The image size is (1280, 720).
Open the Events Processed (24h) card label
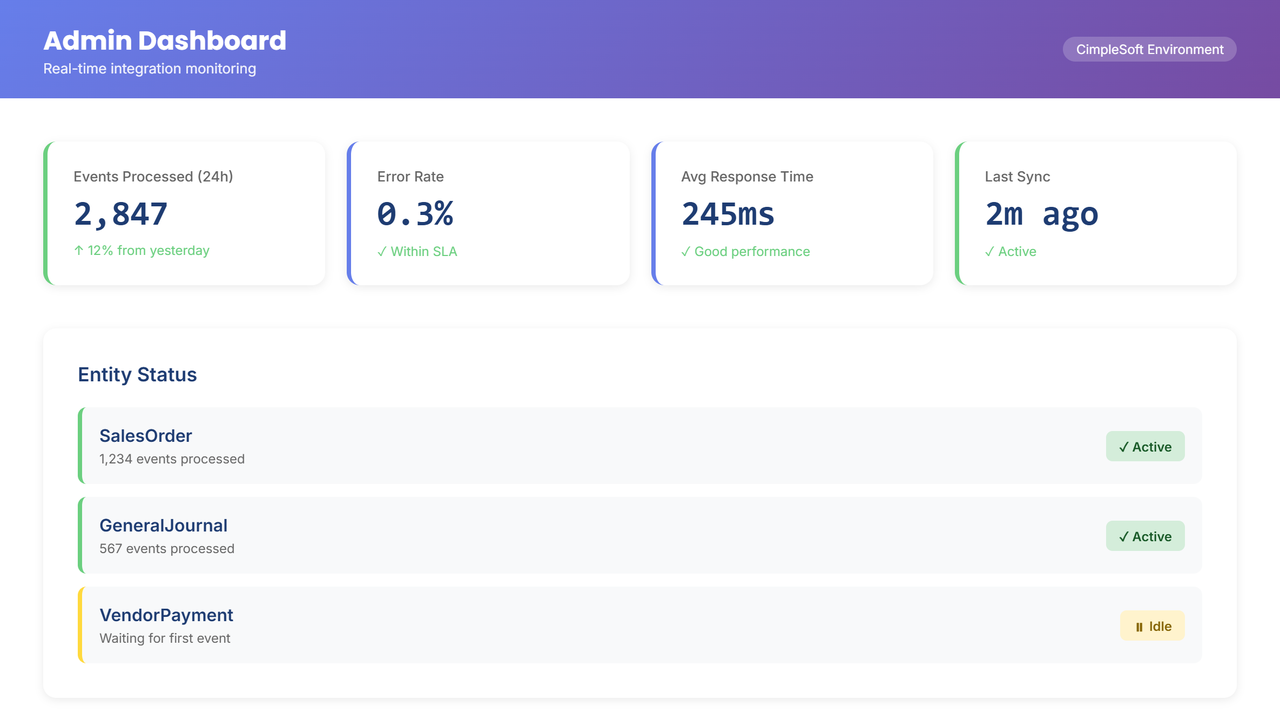pyautogui.click(x=153, y=177)
